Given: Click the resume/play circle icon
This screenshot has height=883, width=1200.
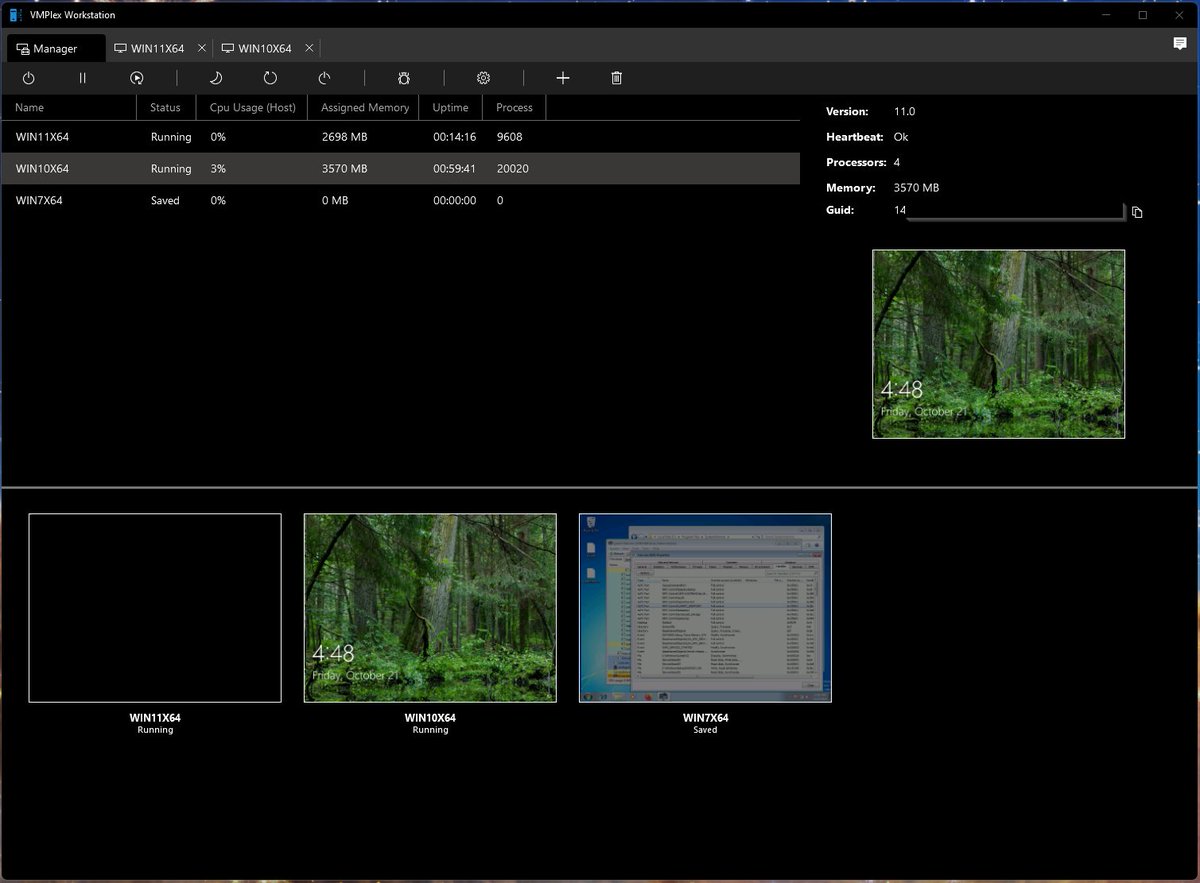Looking at the screenshot, I should pyautogui.click(x=137, y=78).
